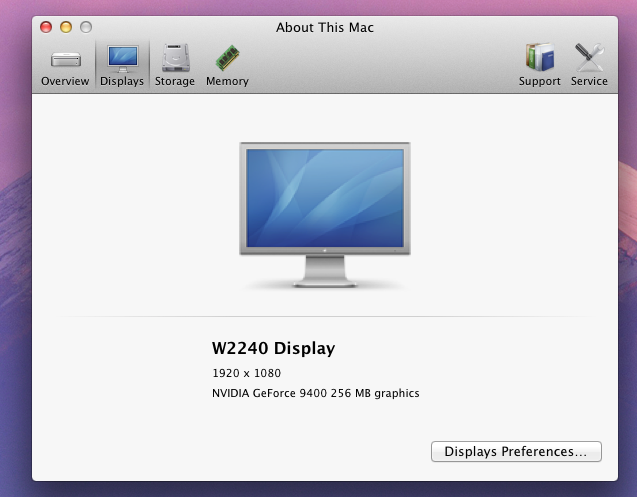Select the Displays toolbar icon
637x497 pixels.
tap(122, 65)
